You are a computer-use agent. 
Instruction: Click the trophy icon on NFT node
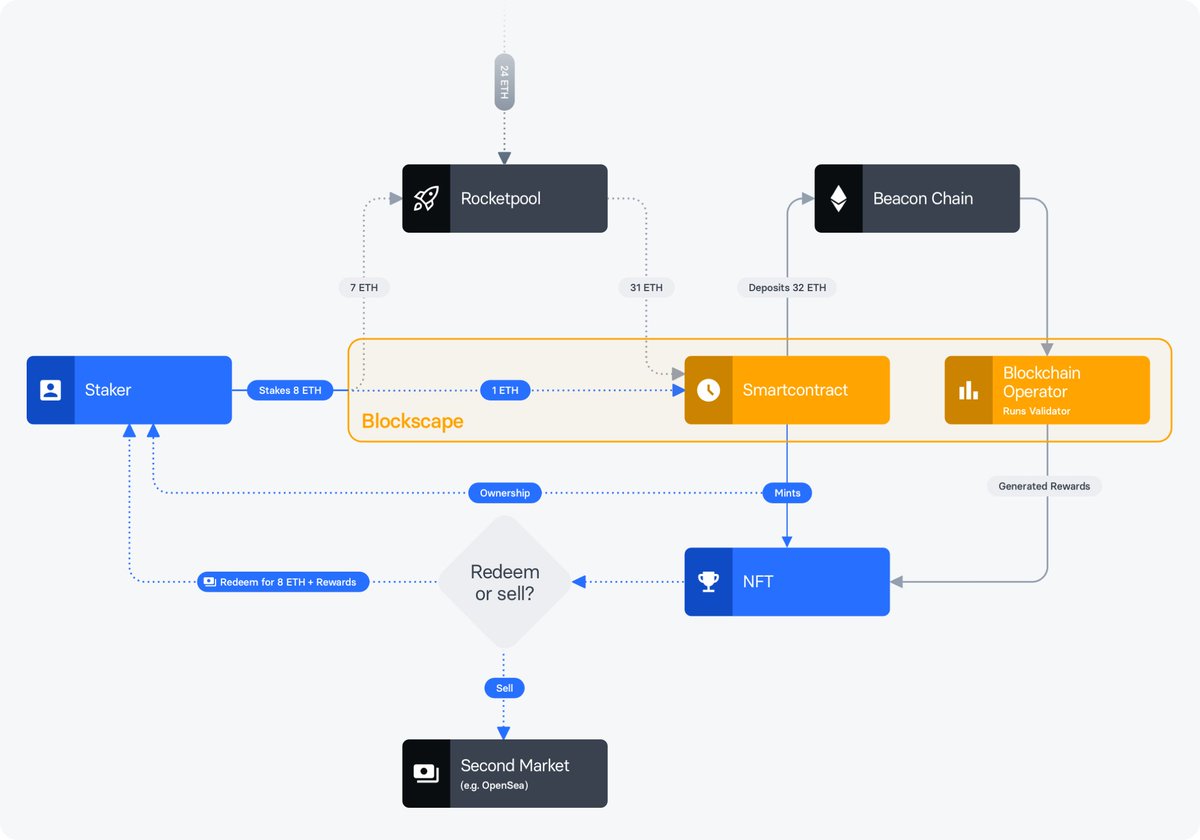pos(708,581)
